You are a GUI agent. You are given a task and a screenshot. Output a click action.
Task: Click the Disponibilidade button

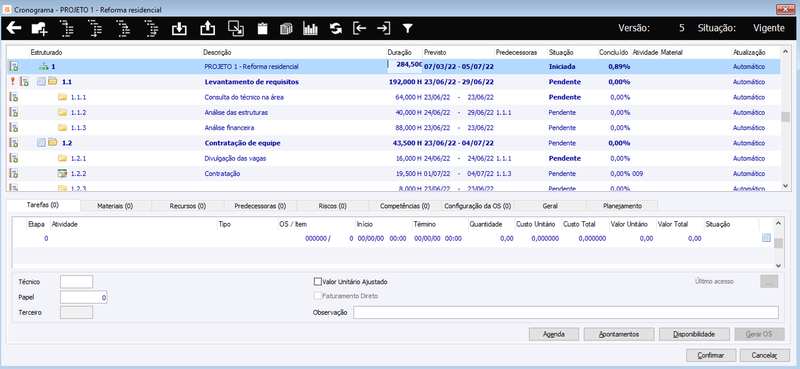pos(694,334)
